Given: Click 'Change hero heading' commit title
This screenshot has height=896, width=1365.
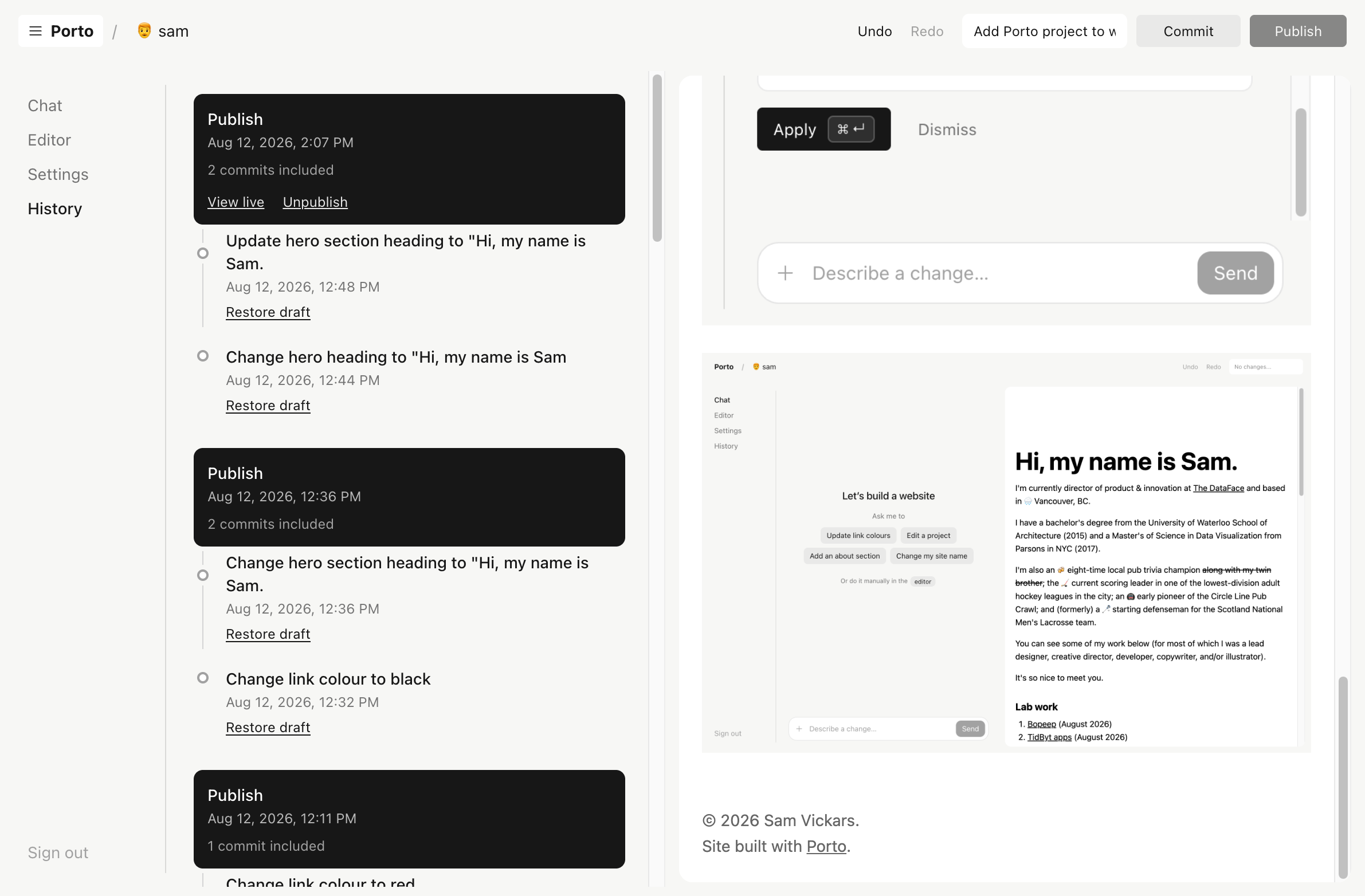Looking at the screenshot, I should tap(396, 356).
